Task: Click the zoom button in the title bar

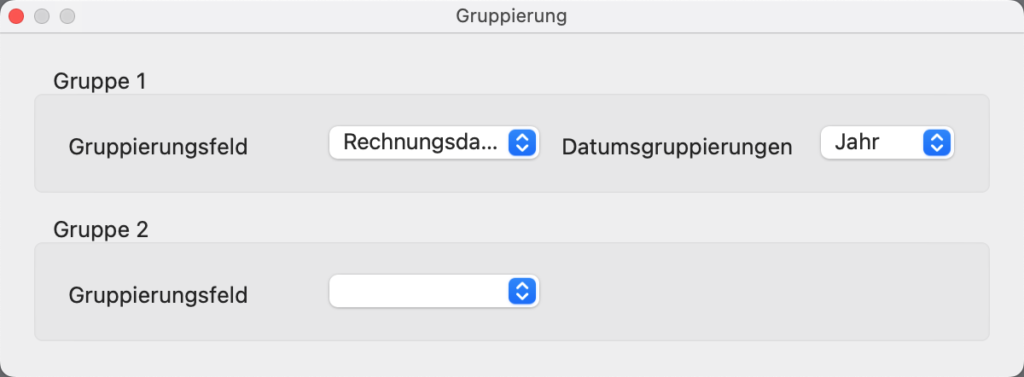Action: tap(67, 16)
